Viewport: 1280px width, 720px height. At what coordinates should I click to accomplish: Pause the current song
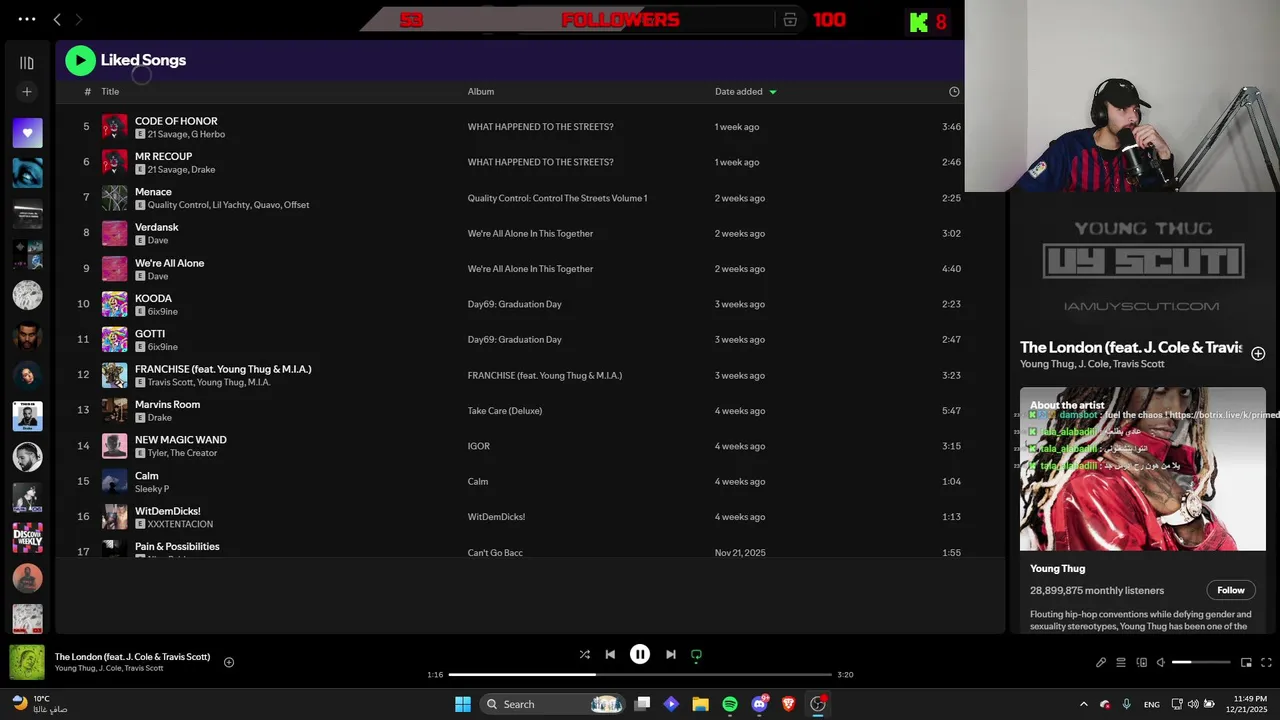coord(640,655)
